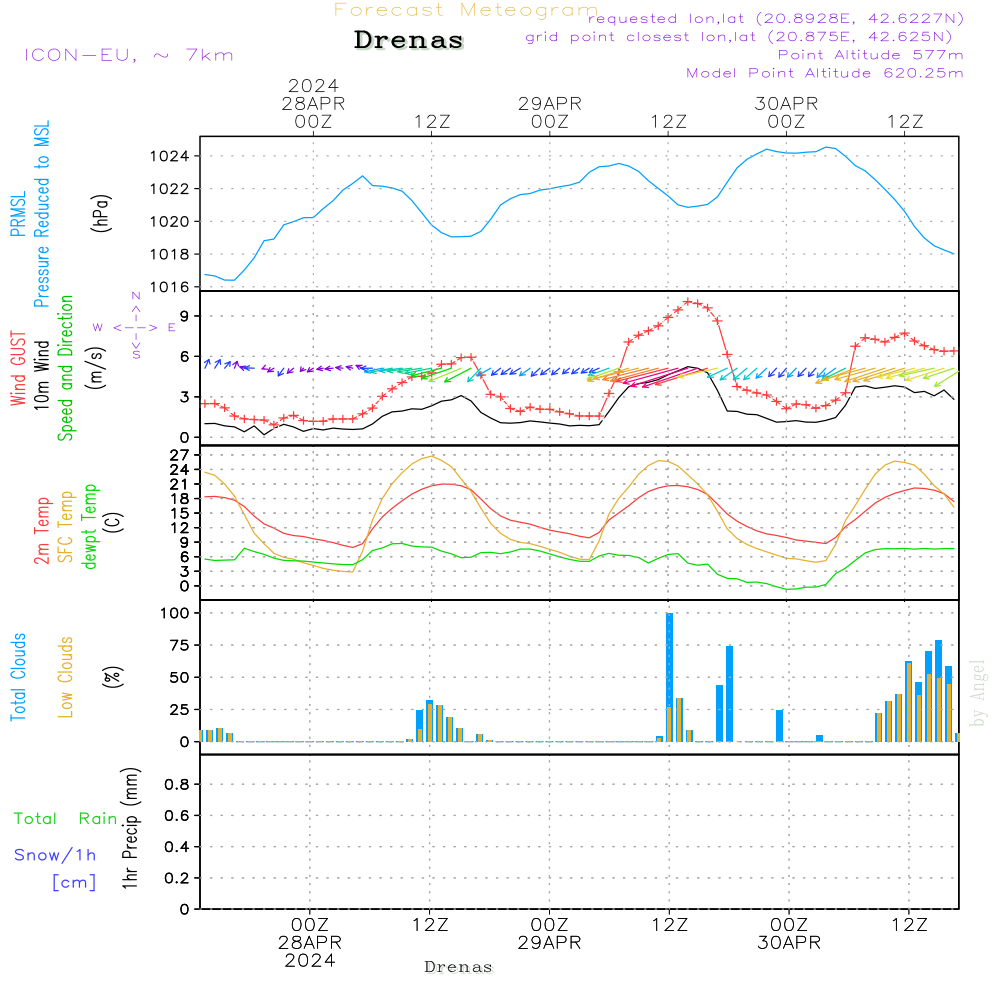Click the red Wind GUST label
Image resolution: width=1000 pixels, height=1000 pixels.
click(18, 370)
